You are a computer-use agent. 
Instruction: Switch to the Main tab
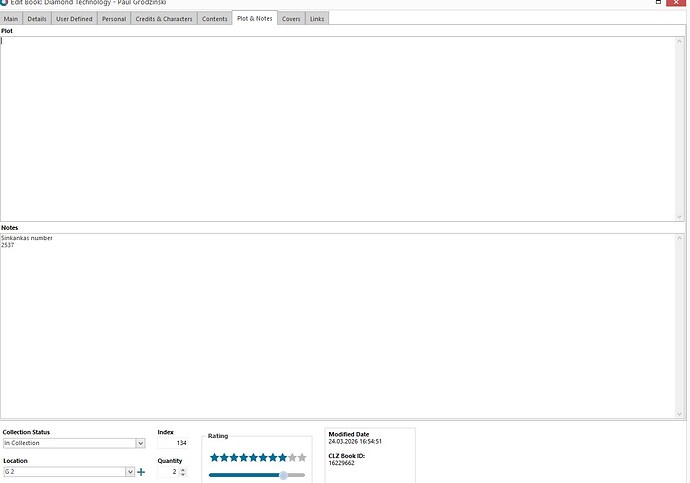11,19
